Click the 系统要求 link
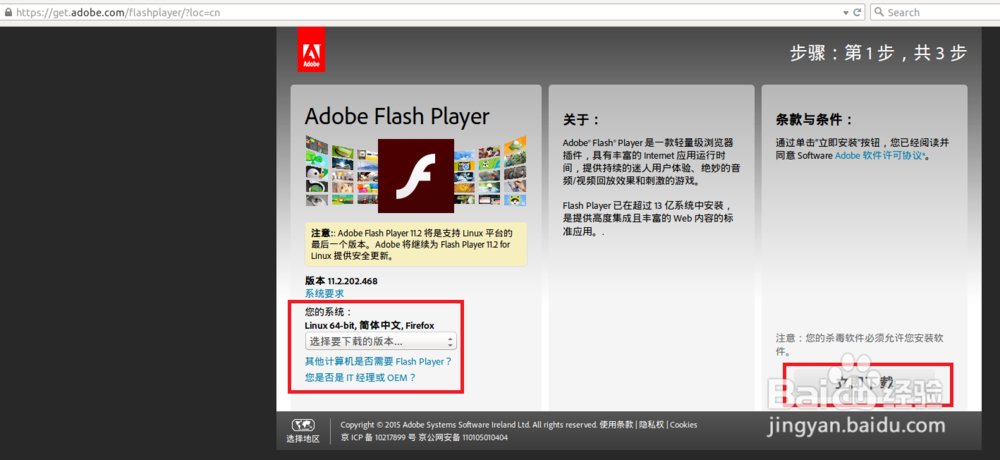Image resolution: width=1000 pixels, height=460 pixels. (x=324, y=293)
